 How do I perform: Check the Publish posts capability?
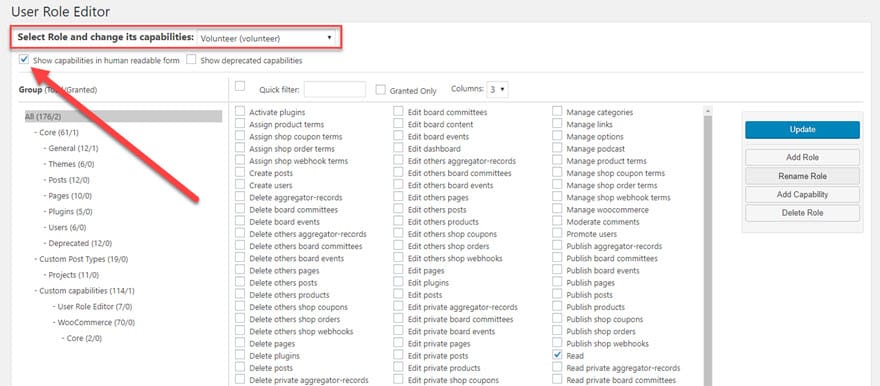click(x=557, y=294)
